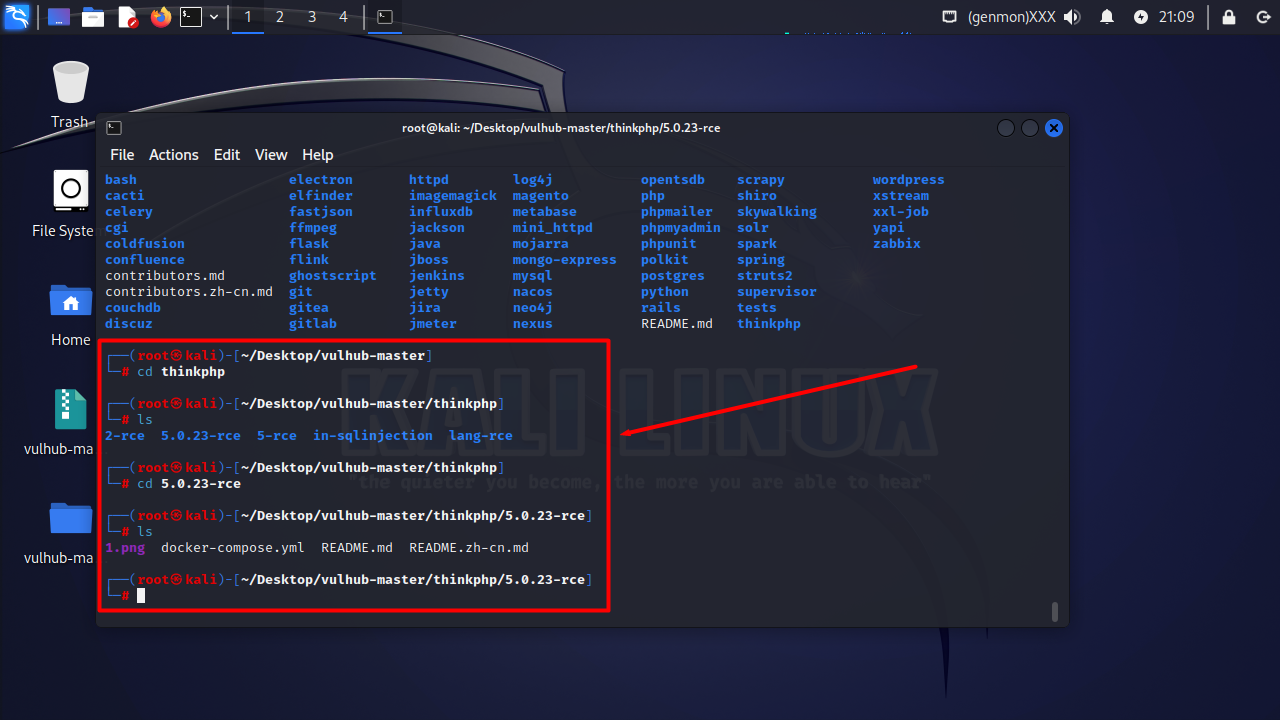Lock the screen with padlock icon
The width and height of the screenshot is (1280, 720).
(1229, 17)
